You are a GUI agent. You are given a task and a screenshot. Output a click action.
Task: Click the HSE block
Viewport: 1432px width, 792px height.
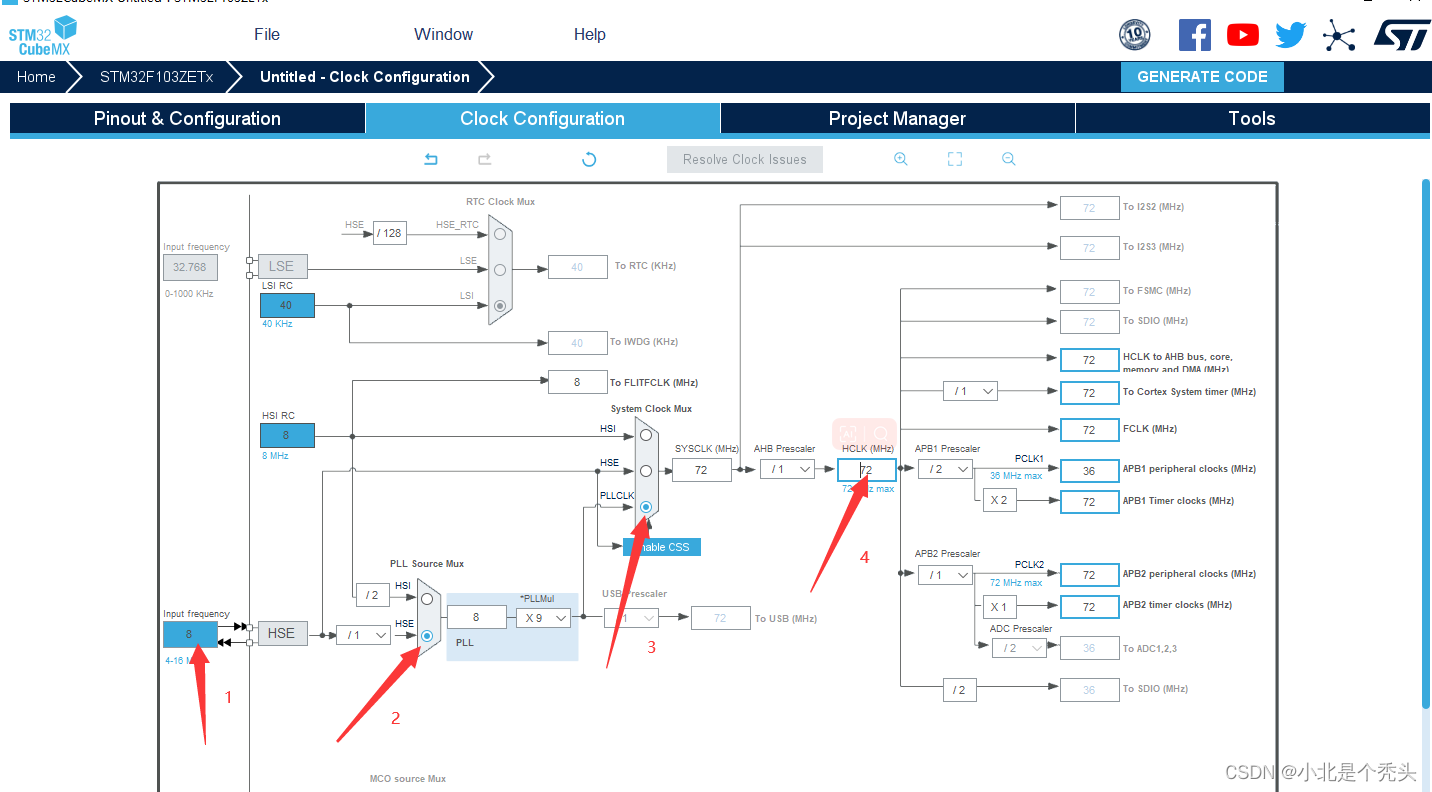click(282, 633)
